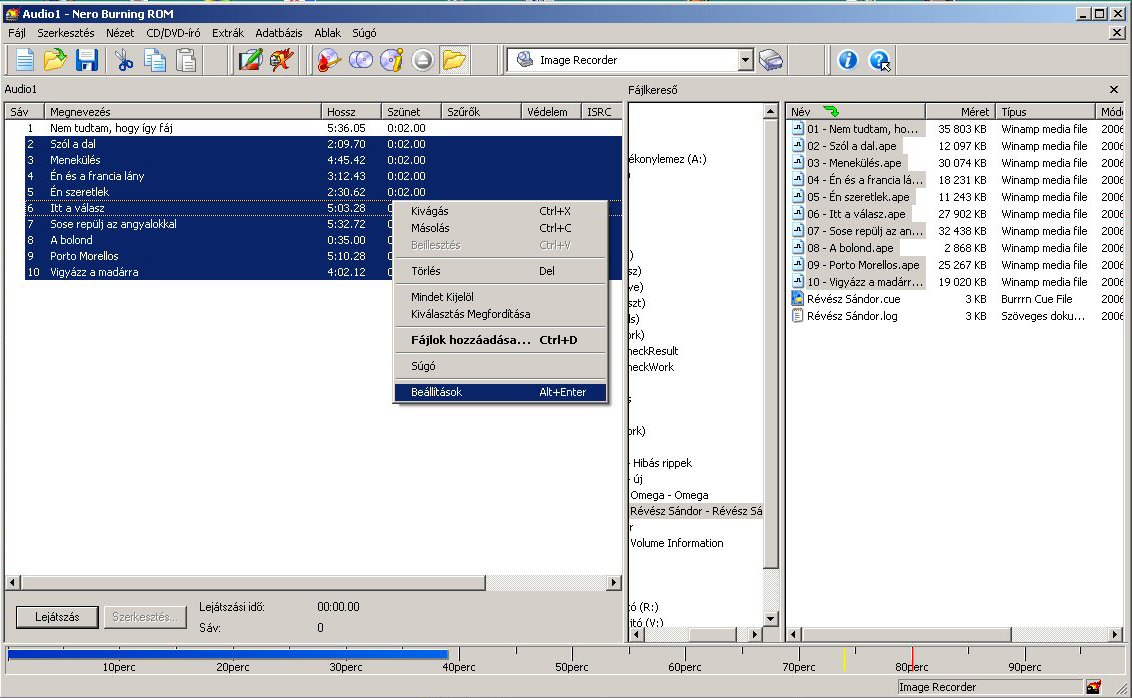
Task: Open the Image Recorder dropdown
Action: click(x=745, y=60)
